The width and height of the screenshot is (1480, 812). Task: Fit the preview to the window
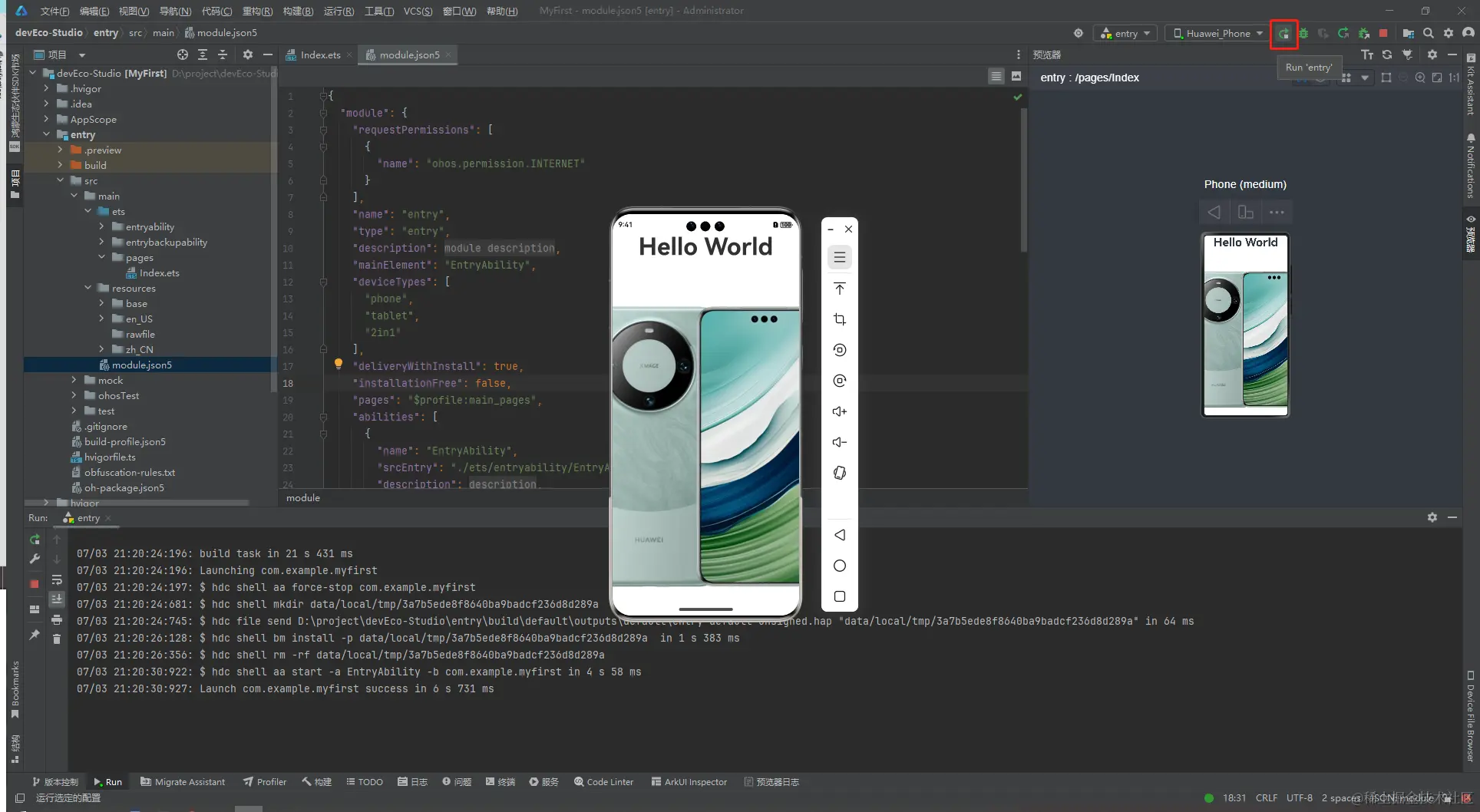tap(1437, 78)
